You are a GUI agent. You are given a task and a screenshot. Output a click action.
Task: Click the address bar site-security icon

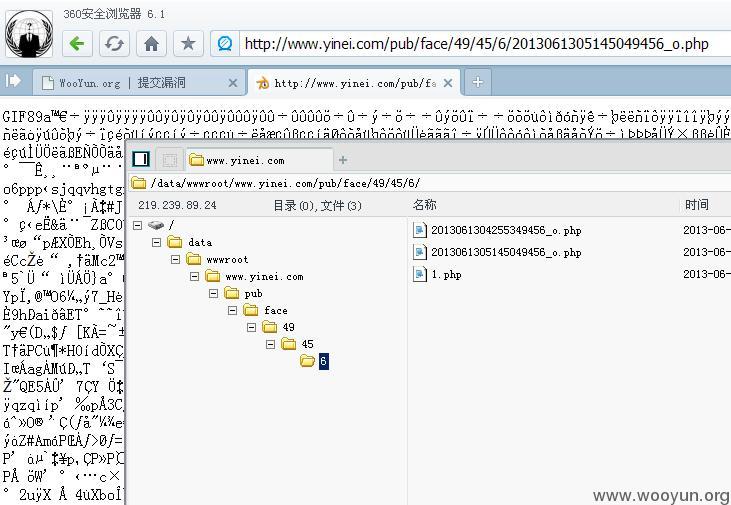click(x=225, y=44)
